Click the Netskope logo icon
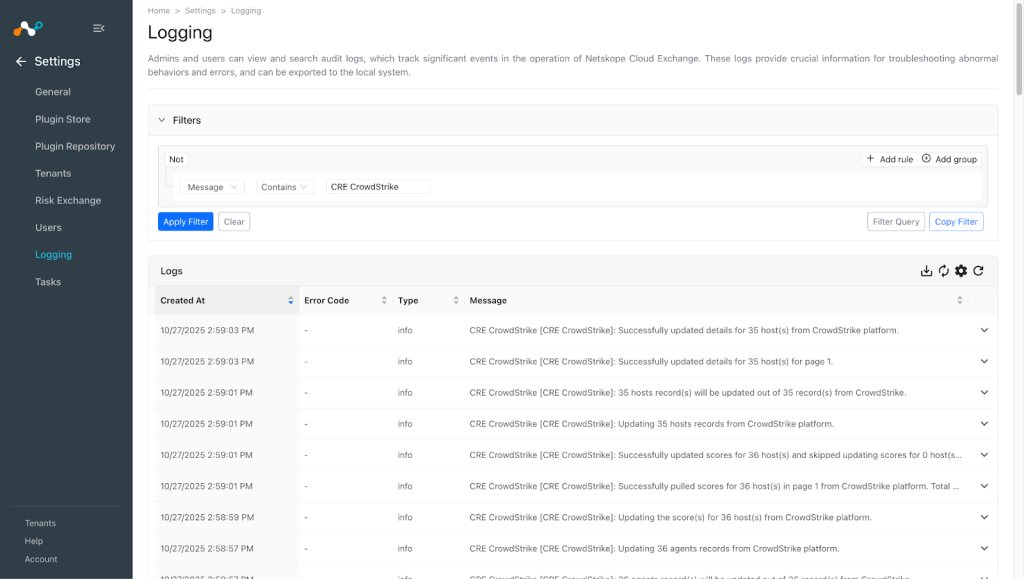The image size is (1024, 579). point(27,28)
